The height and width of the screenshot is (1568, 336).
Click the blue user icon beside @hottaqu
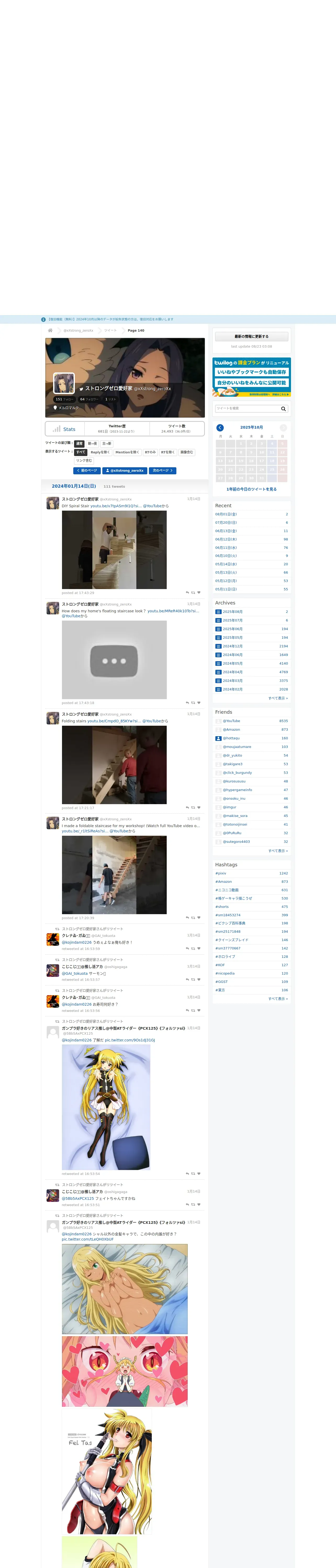218,738
